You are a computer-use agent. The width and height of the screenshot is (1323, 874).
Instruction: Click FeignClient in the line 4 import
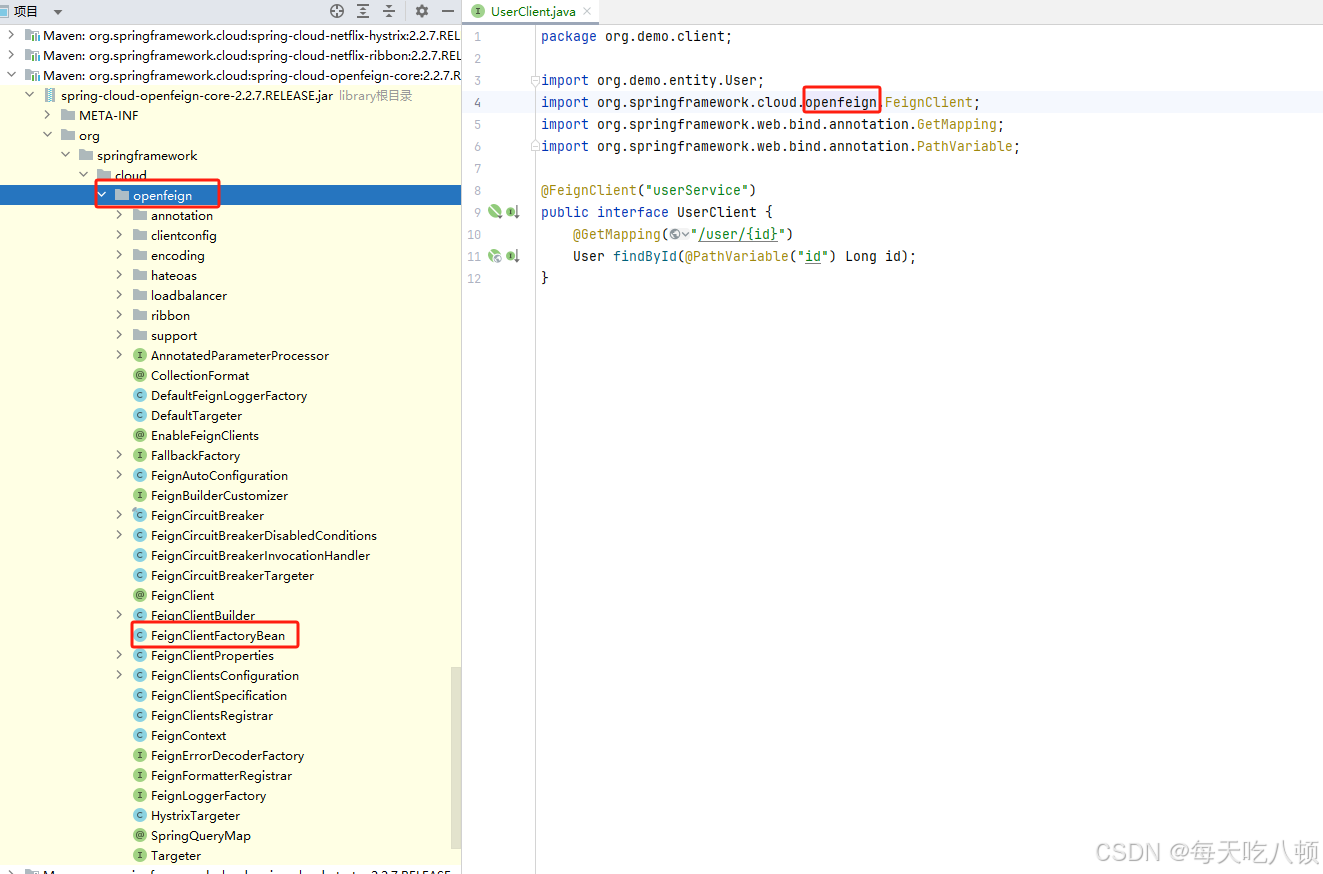click(x=929, y=102)
